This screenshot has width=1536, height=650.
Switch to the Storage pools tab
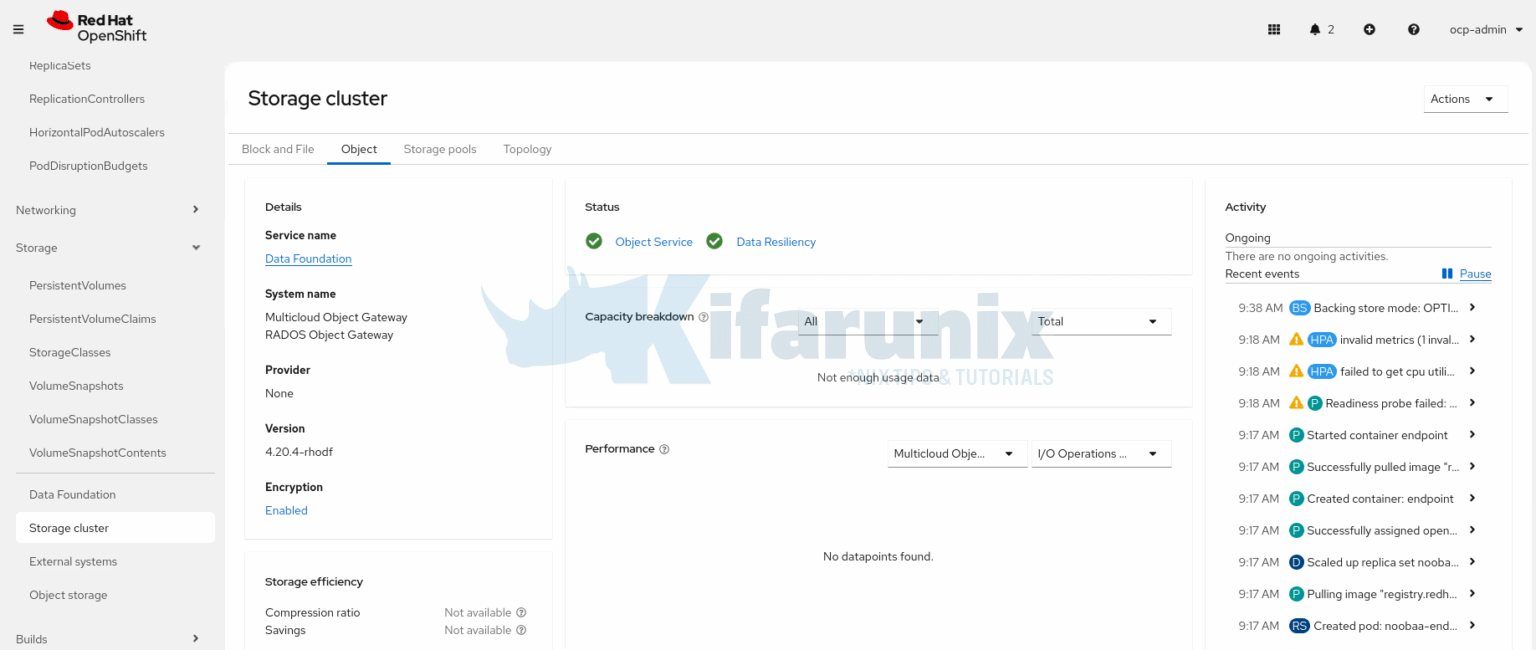pyautogui.click(x=440, y=149)
